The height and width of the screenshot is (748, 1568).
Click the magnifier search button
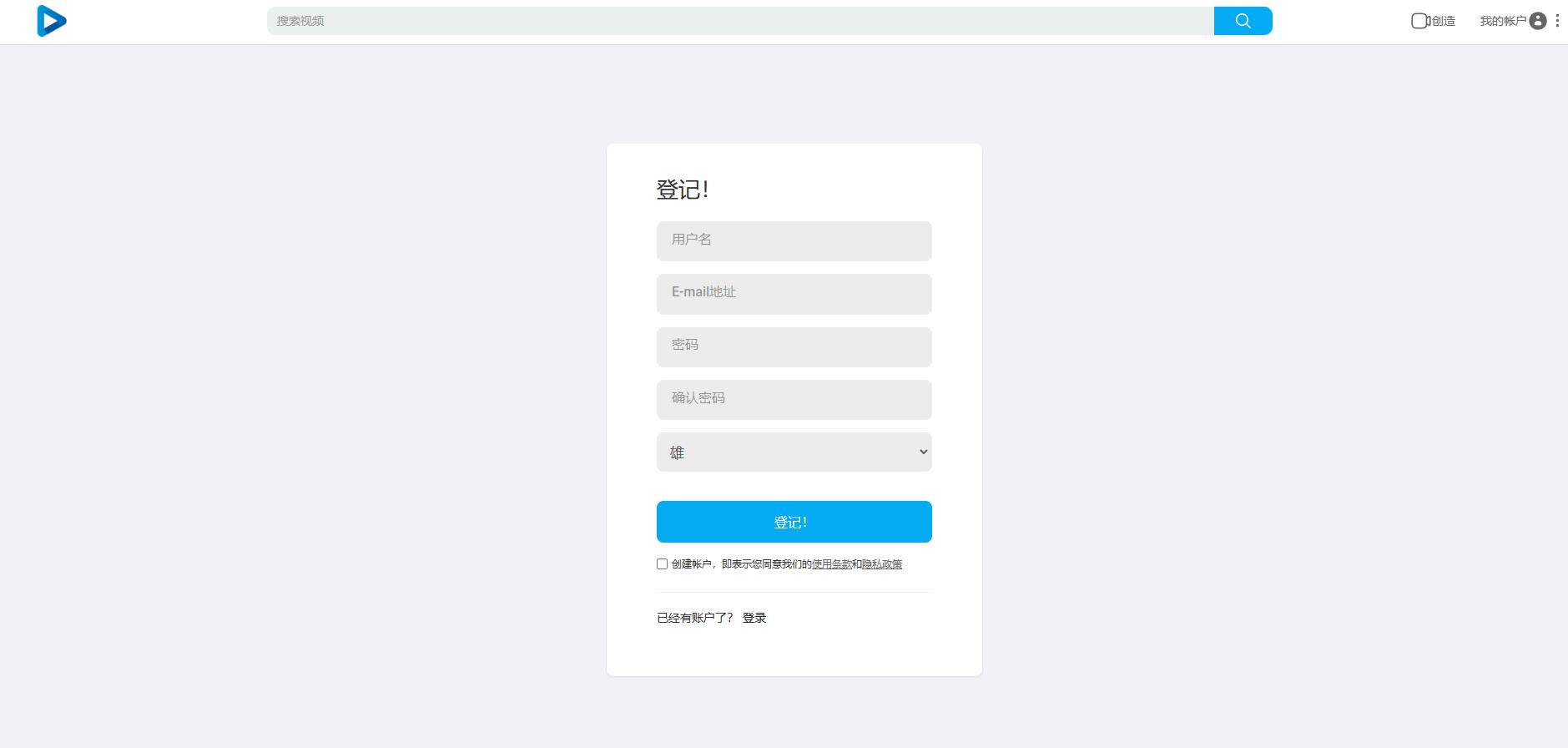(x=1243, y=21)
